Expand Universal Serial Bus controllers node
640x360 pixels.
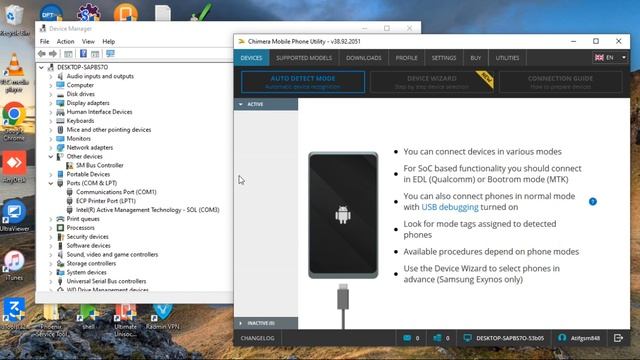click(51, 282)
